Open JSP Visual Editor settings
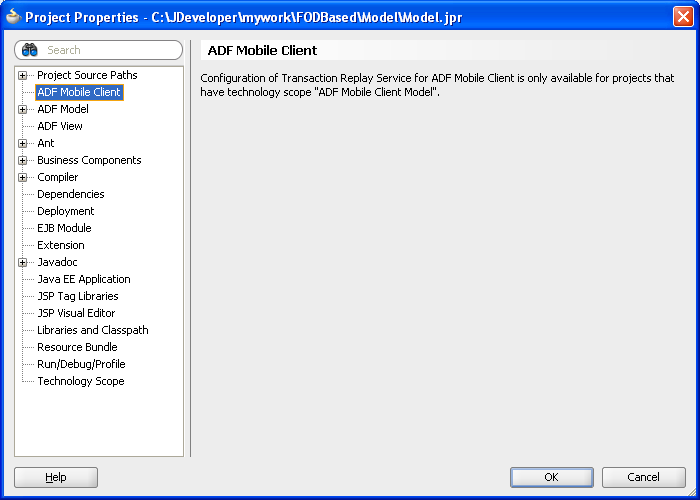Image resolution: width=700 pixels, height=500 pixels. 76,313
